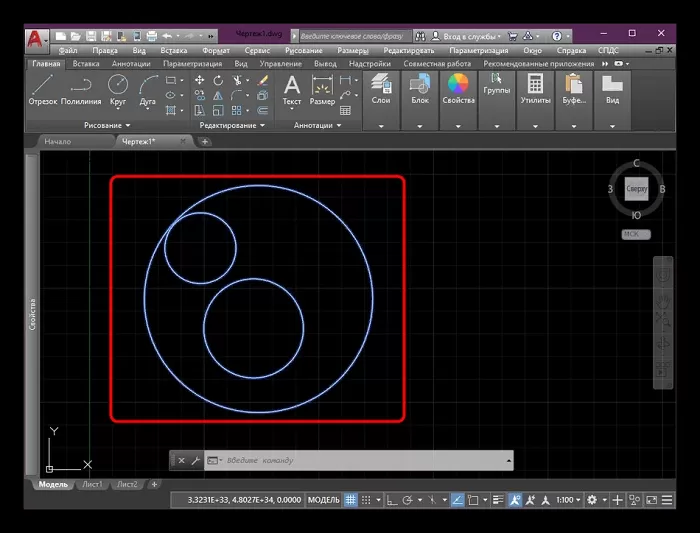
Task: Toggle annotation visibility in status bar
Action: coord(515,500)
